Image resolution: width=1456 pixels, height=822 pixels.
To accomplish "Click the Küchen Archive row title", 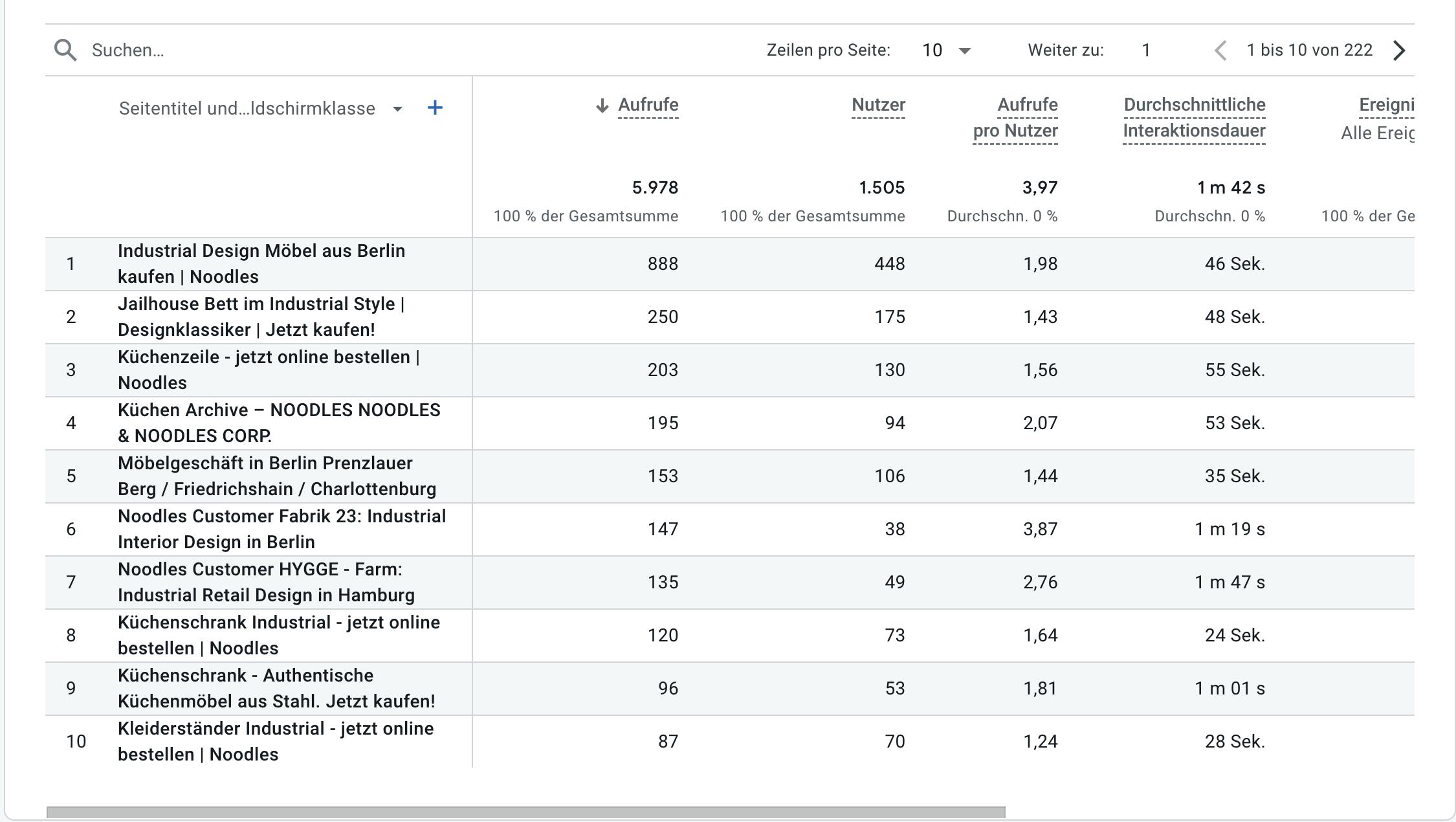I will (x=278, y=423).
